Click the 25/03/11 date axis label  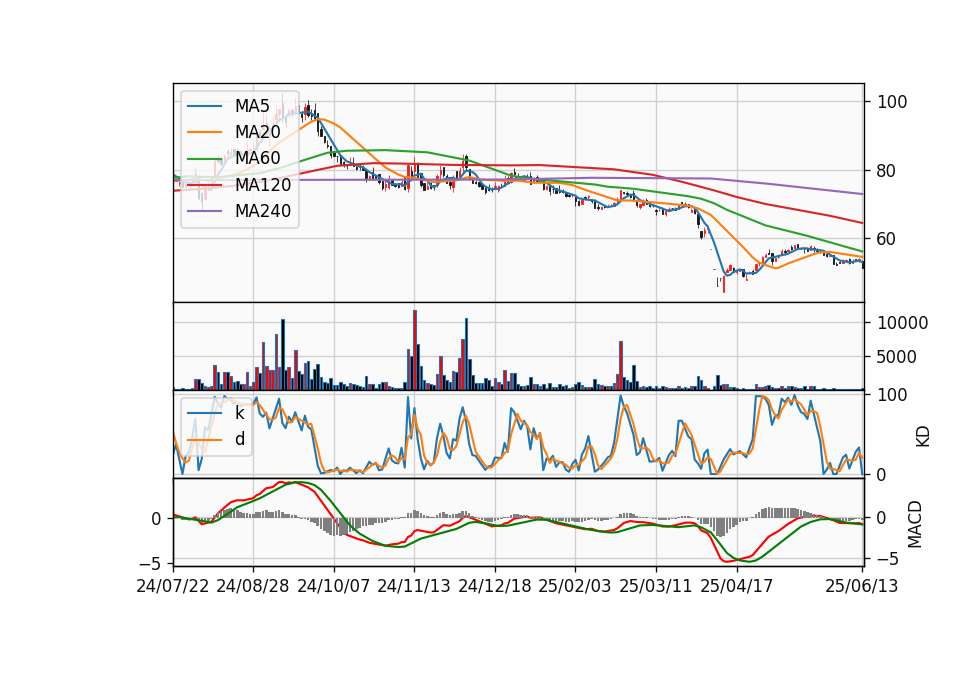click(x=656, y=586)
